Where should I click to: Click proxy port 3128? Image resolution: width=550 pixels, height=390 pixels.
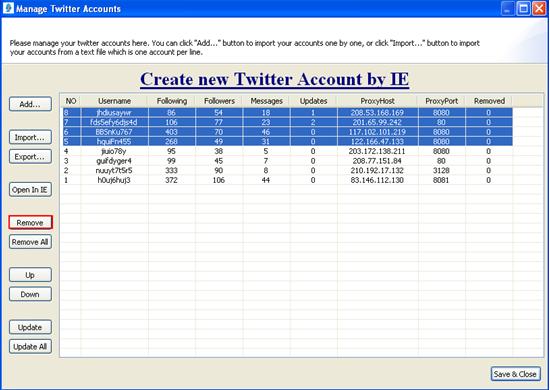[441, 170]
